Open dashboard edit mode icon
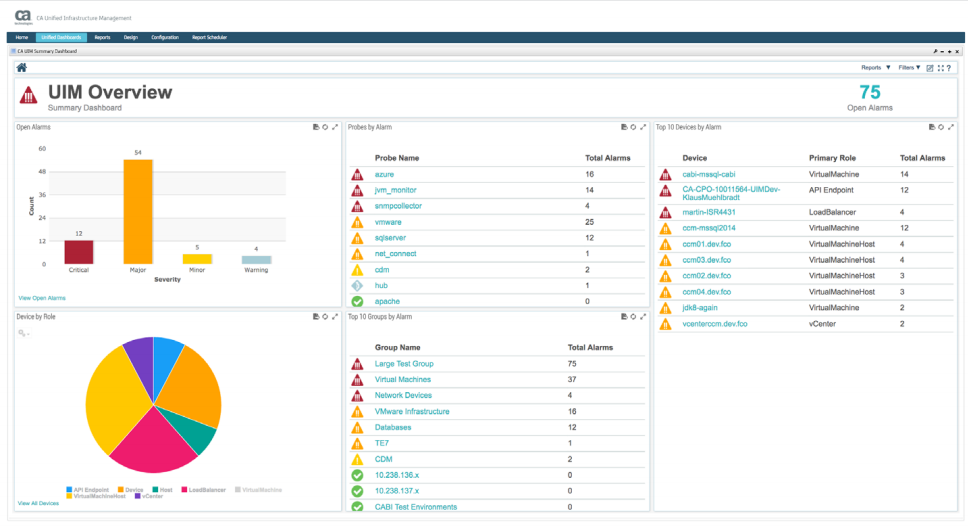The width and height of the screenshot is (968, 526). [x=930, y=68]
